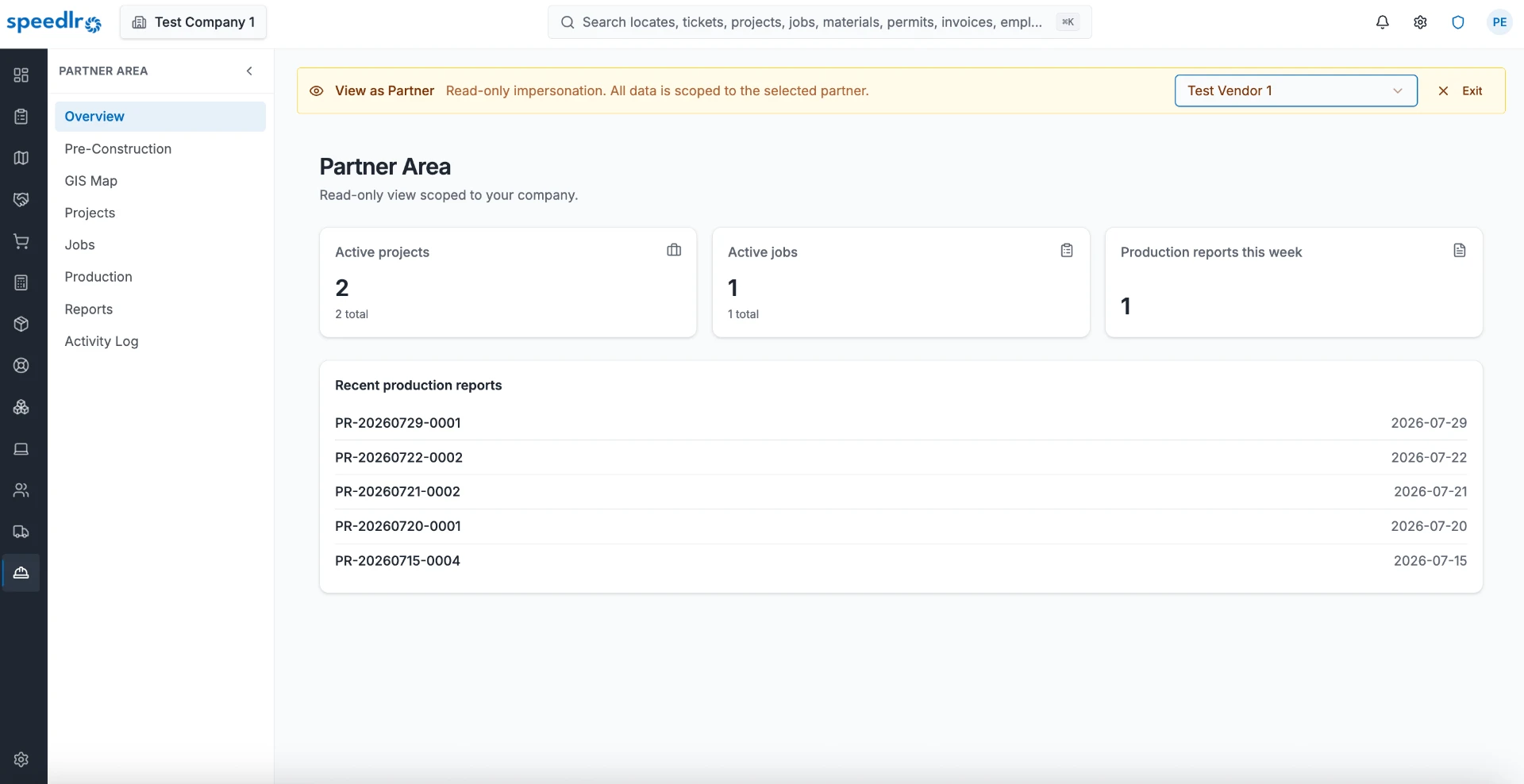Click the speedlr logo
Viewport: 1524px width, 784px height.
[54, 22]
